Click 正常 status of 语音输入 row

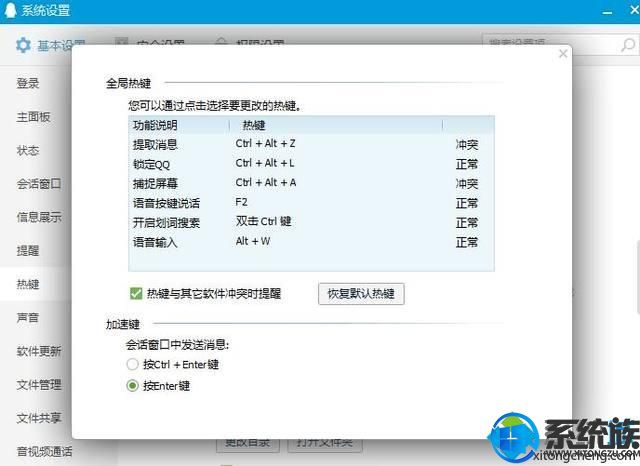pyautogui.click(x=467, y=242)
